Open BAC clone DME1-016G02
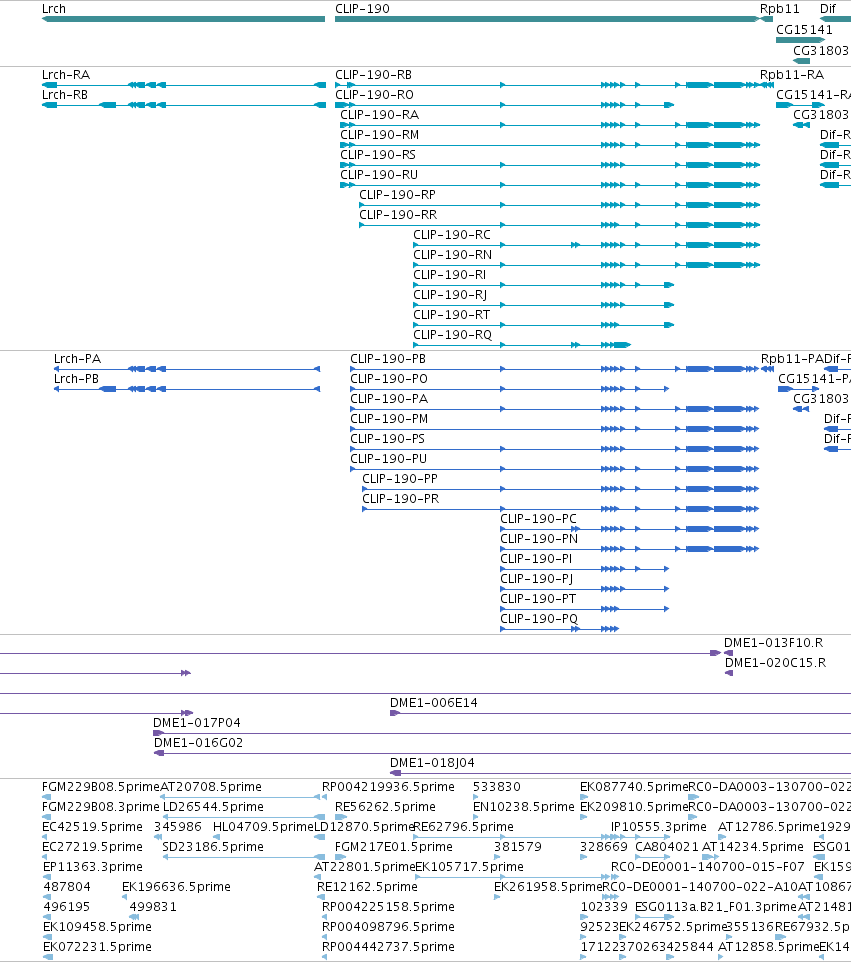Image resolution: width=851 pixels, height=962 pixels. coord(198,743)
